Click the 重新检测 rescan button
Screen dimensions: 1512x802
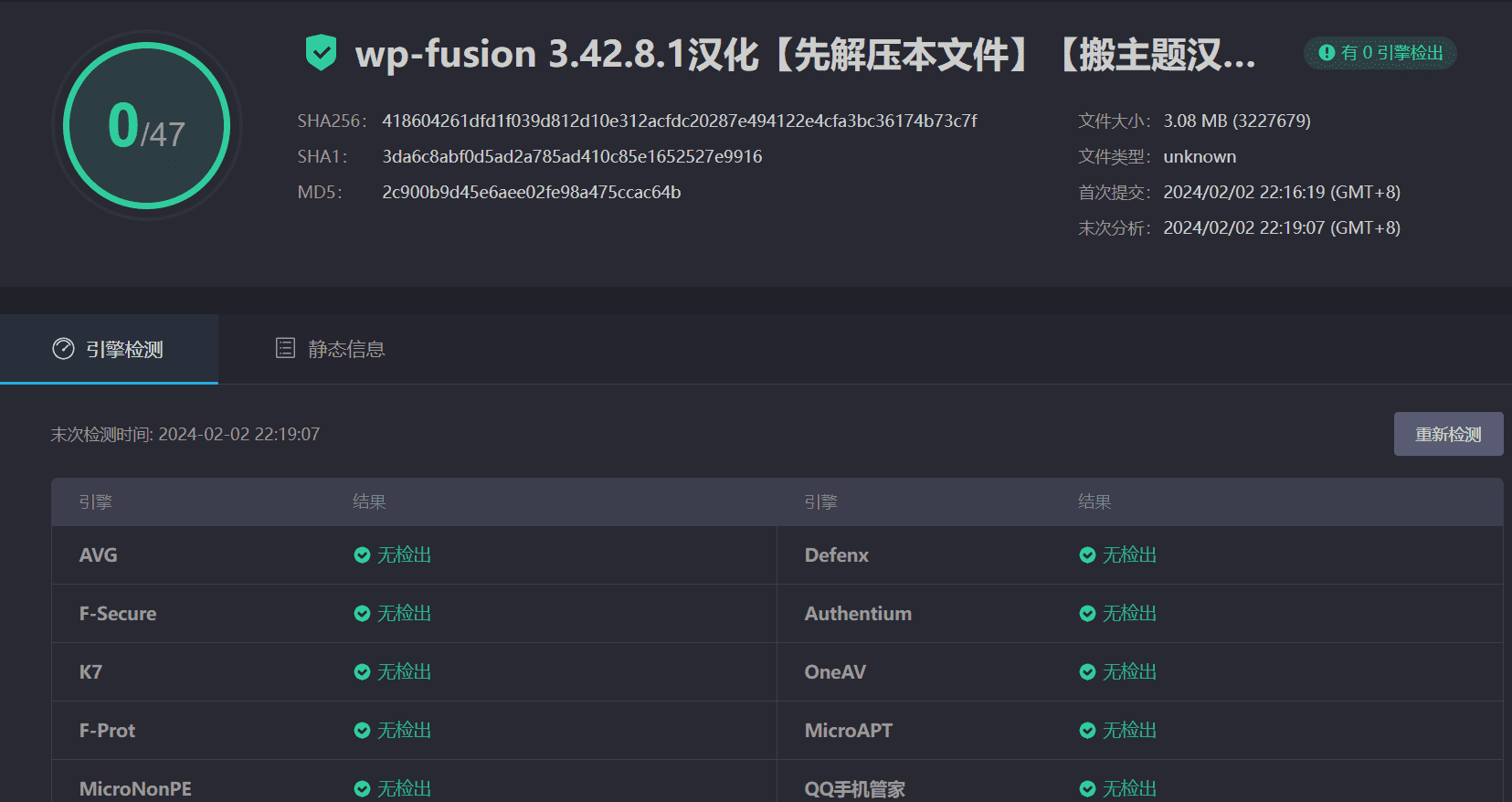click(x=1448, y=434)
